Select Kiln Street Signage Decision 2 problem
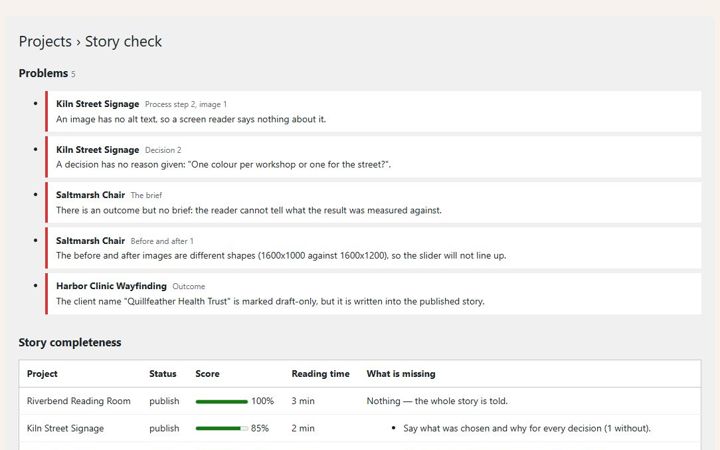720x450 pixels. [x=373, y=157]
